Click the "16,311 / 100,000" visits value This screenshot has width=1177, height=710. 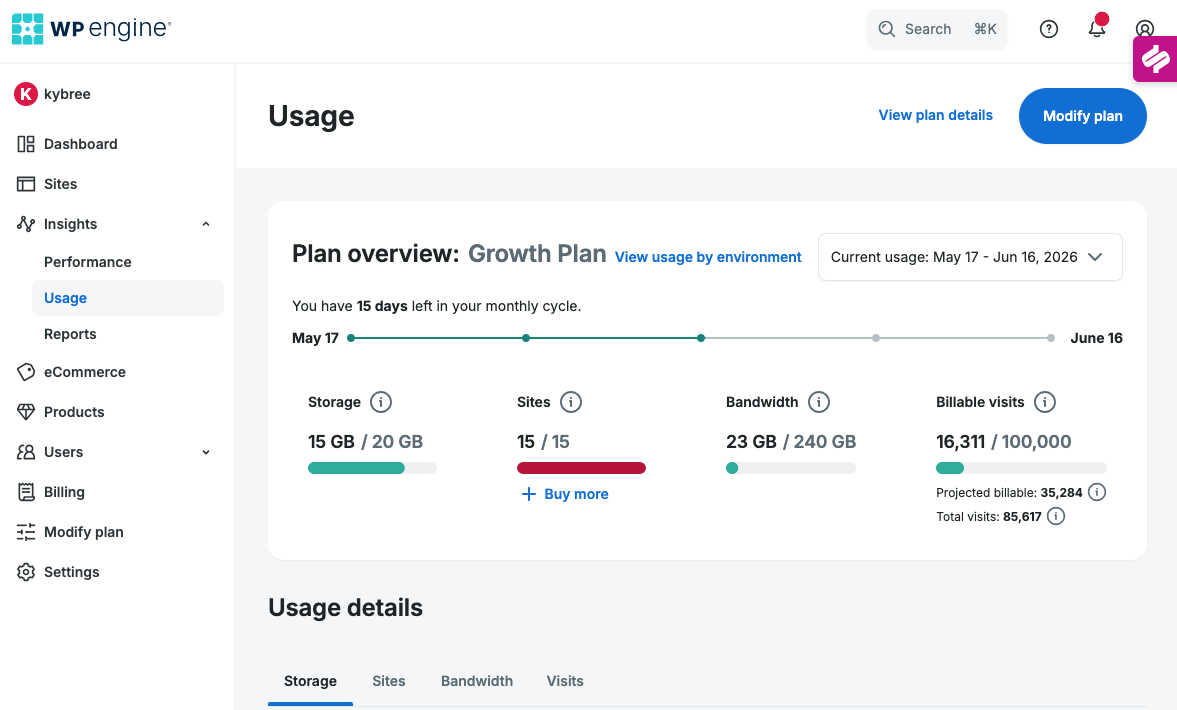[1004, 441]
